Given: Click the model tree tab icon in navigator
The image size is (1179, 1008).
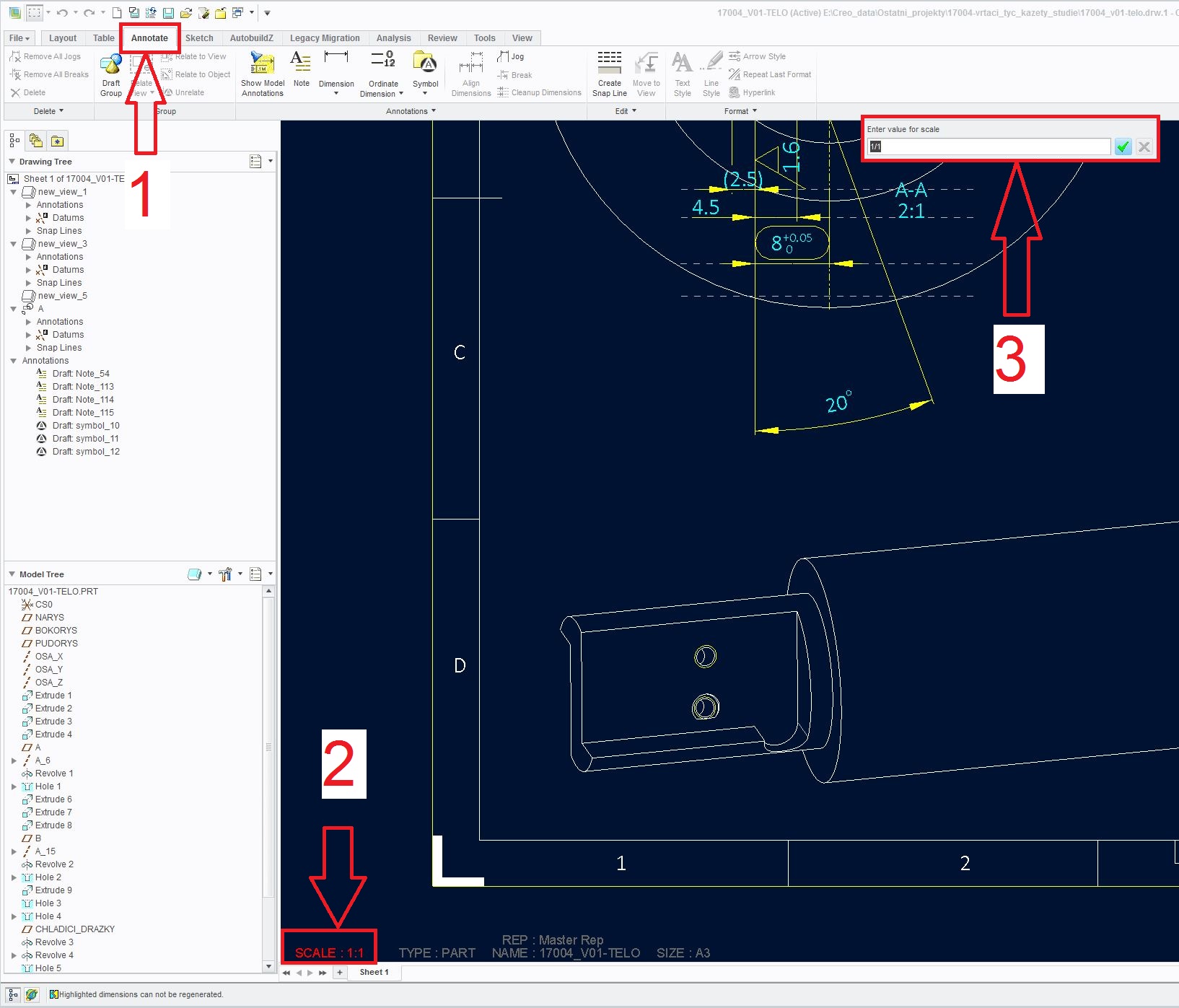Looking at the screenshot, I should pyautogui.click(x=14, y=141).
